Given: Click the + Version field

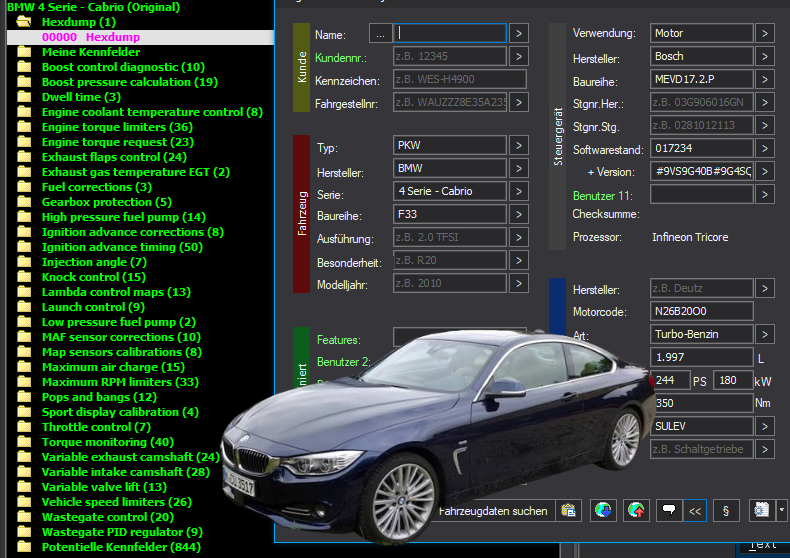Looking at the screenshot, I should [701, 171].
